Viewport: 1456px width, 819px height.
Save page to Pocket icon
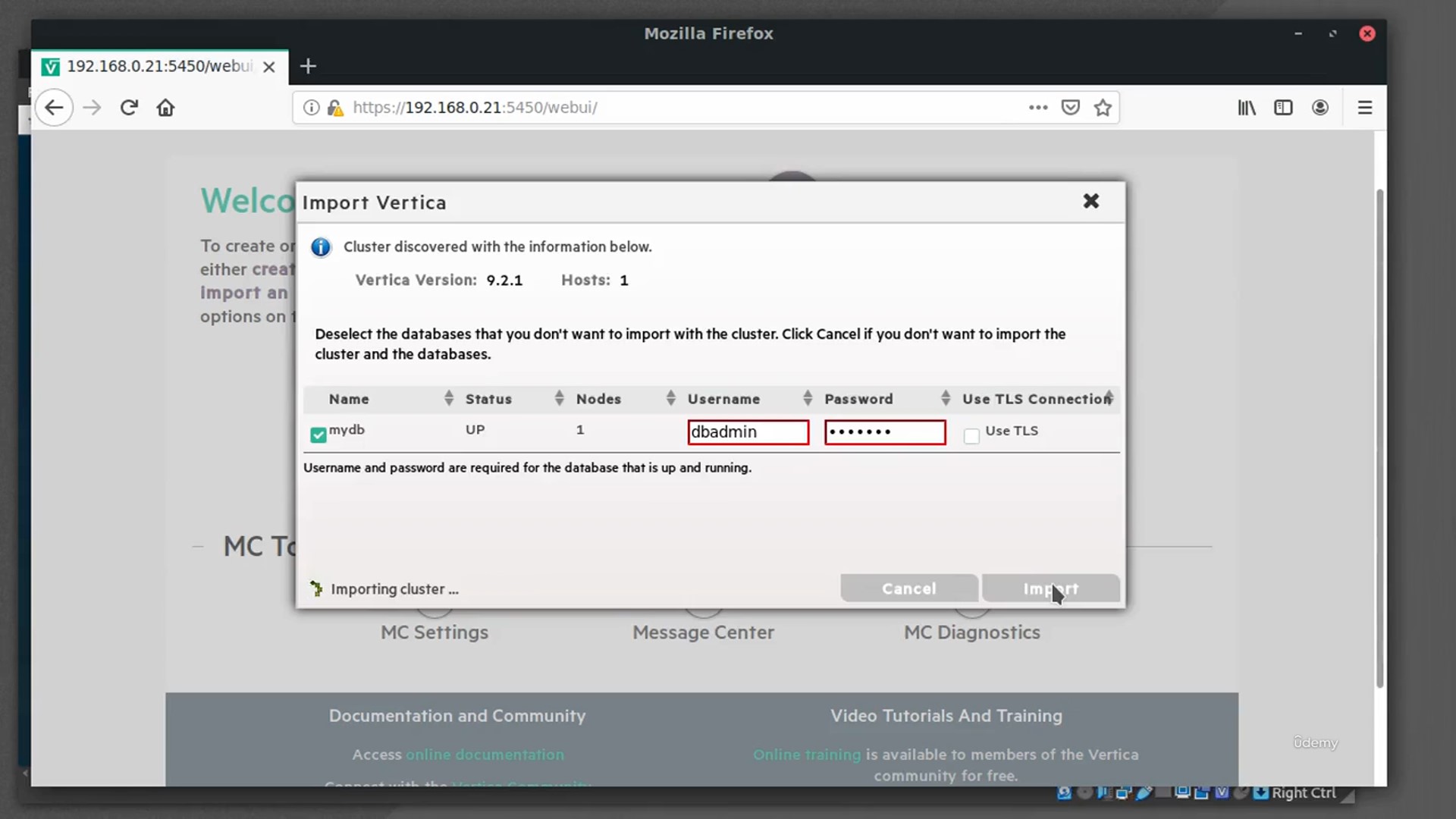point(1070,108)
